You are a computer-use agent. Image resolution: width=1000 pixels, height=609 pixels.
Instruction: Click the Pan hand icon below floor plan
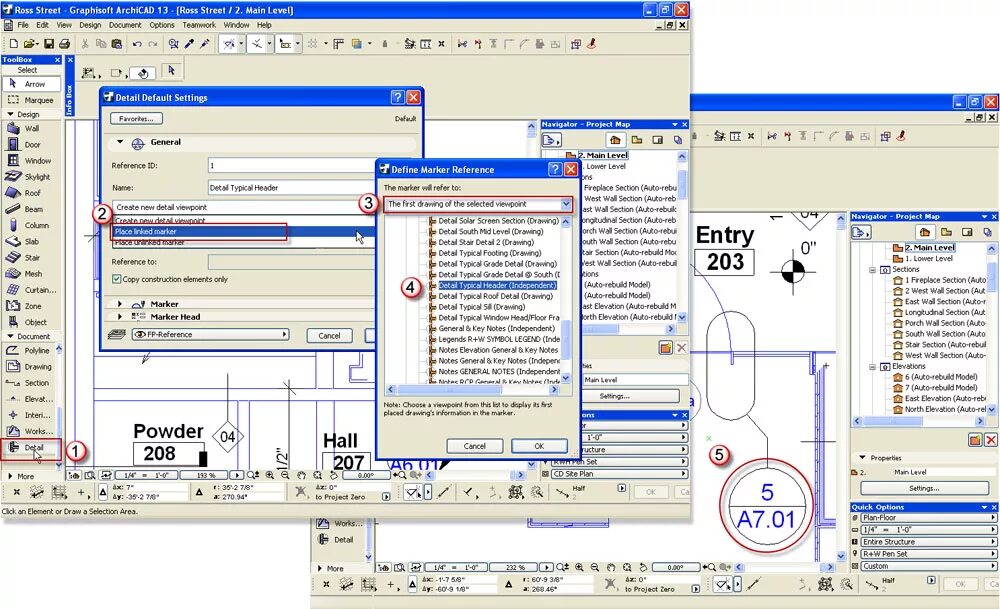pos(301,475)
